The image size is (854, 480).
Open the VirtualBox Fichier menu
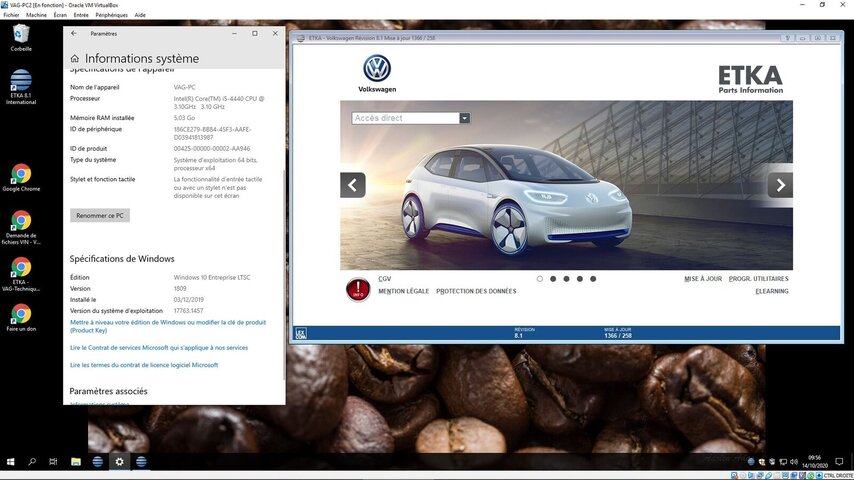tap(11, 15)
